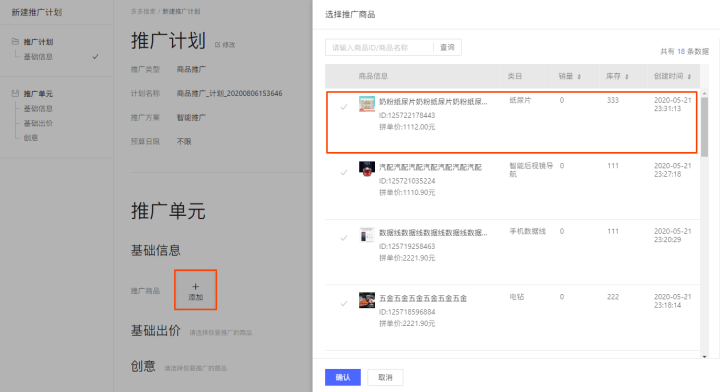Confirm selection with 确认 button
The height and width of the screenshot is (392, 720).
pos(343,377)
